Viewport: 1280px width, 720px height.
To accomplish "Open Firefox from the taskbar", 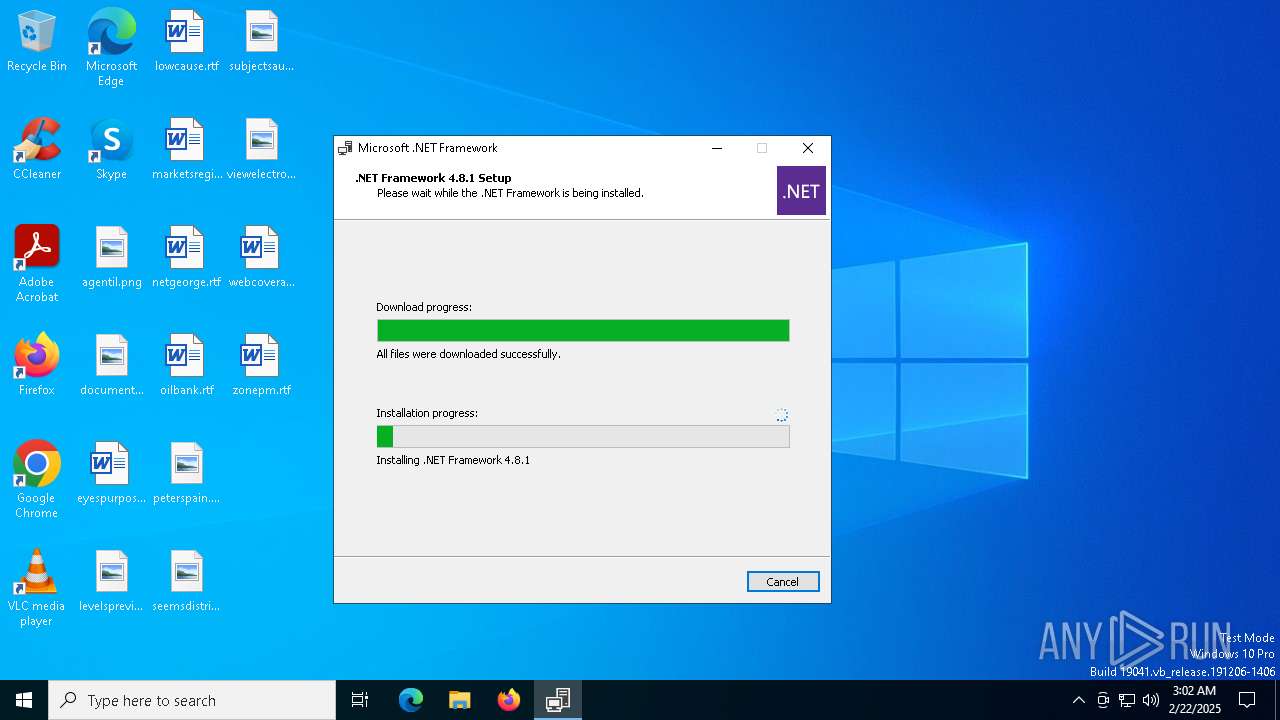I will 509,700.
